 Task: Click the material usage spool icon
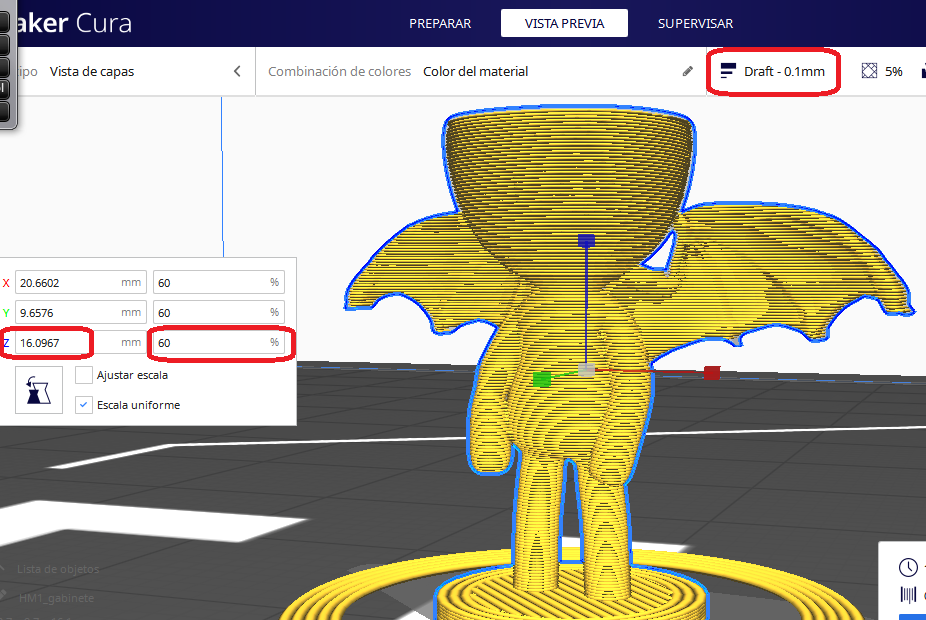point(908,594)
